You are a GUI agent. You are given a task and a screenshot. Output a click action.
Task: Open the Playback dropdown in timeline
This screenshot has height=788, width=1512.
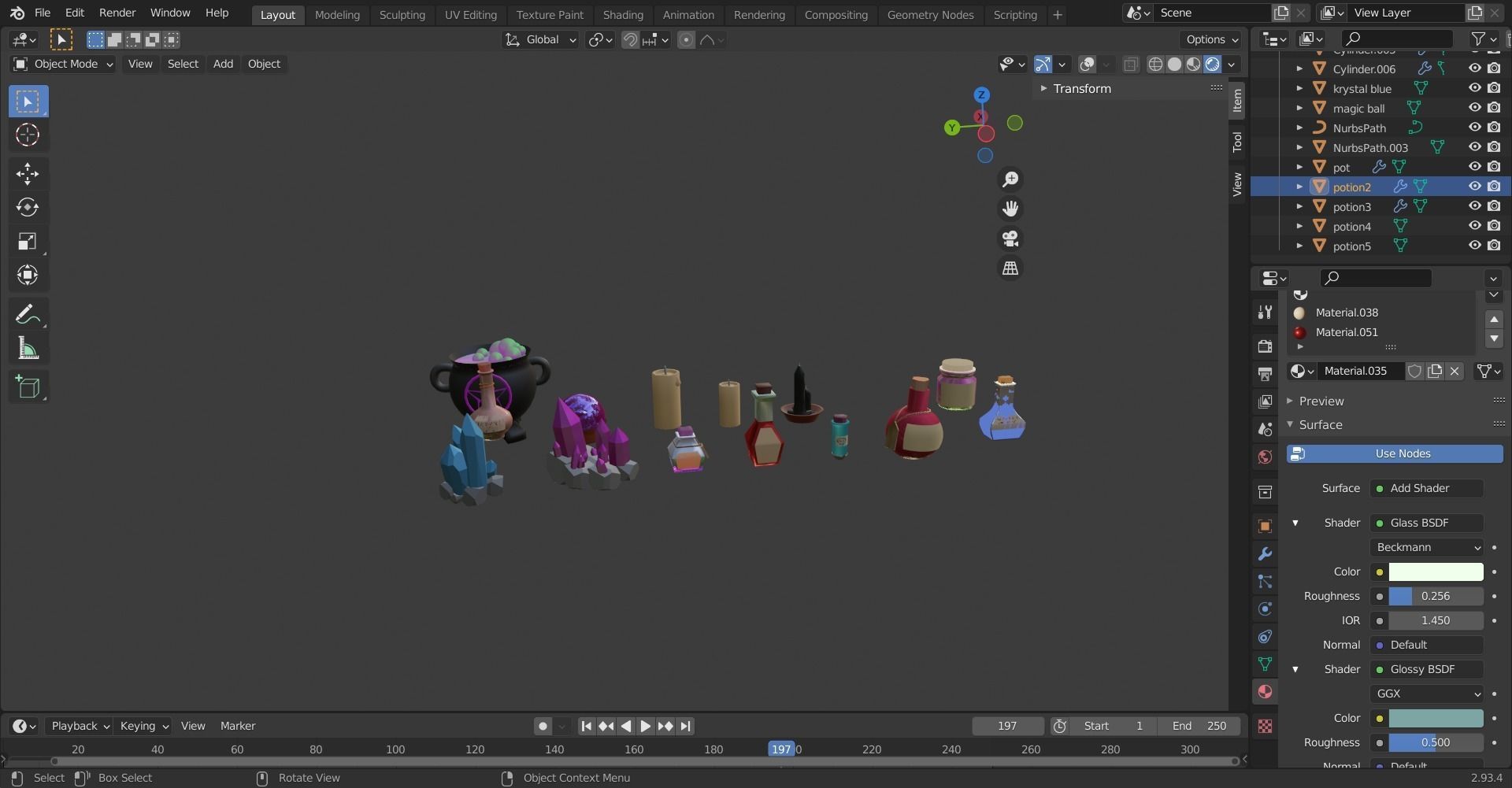pyautogui.click(x=79, y=727)
